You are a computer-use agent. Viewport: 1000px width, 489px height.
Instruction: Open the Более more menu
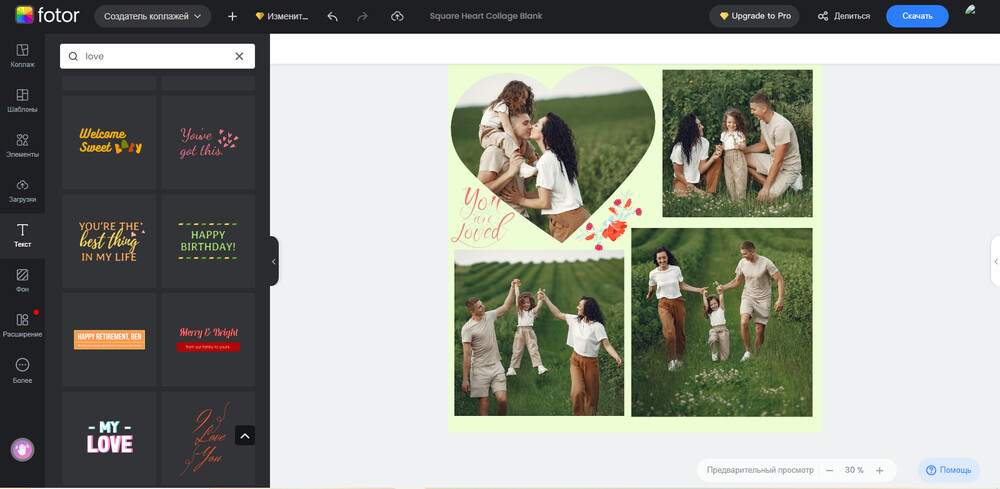click(x=22, y=371)
